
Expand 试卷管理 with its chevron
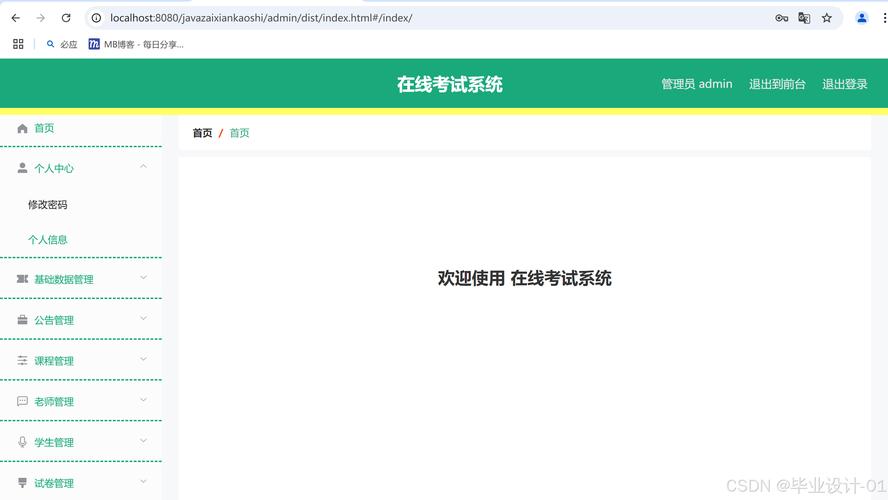pos(143,481)
